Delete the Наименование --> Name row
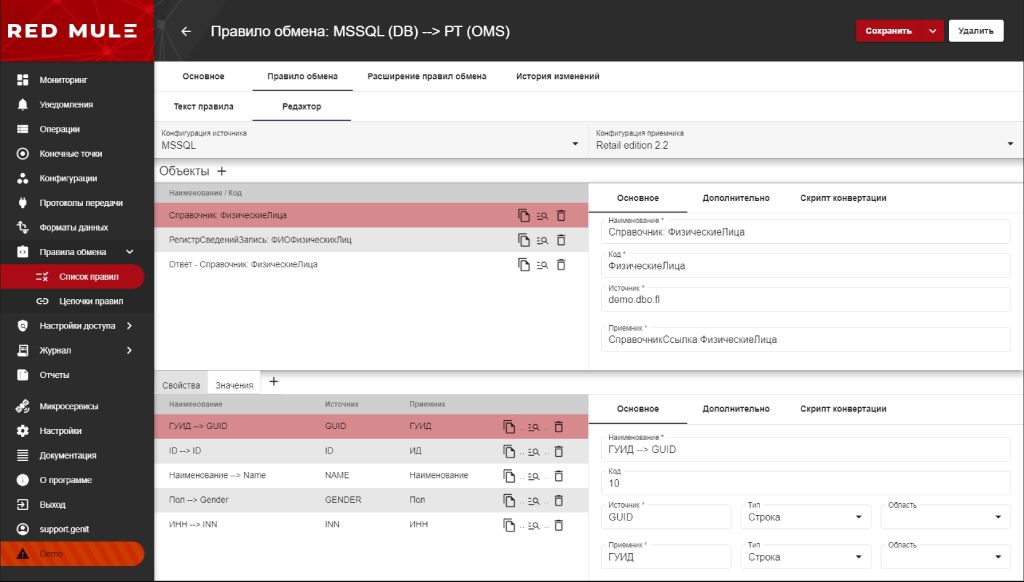This screenshot has height=582, width=1024. [x=558, y=476]
